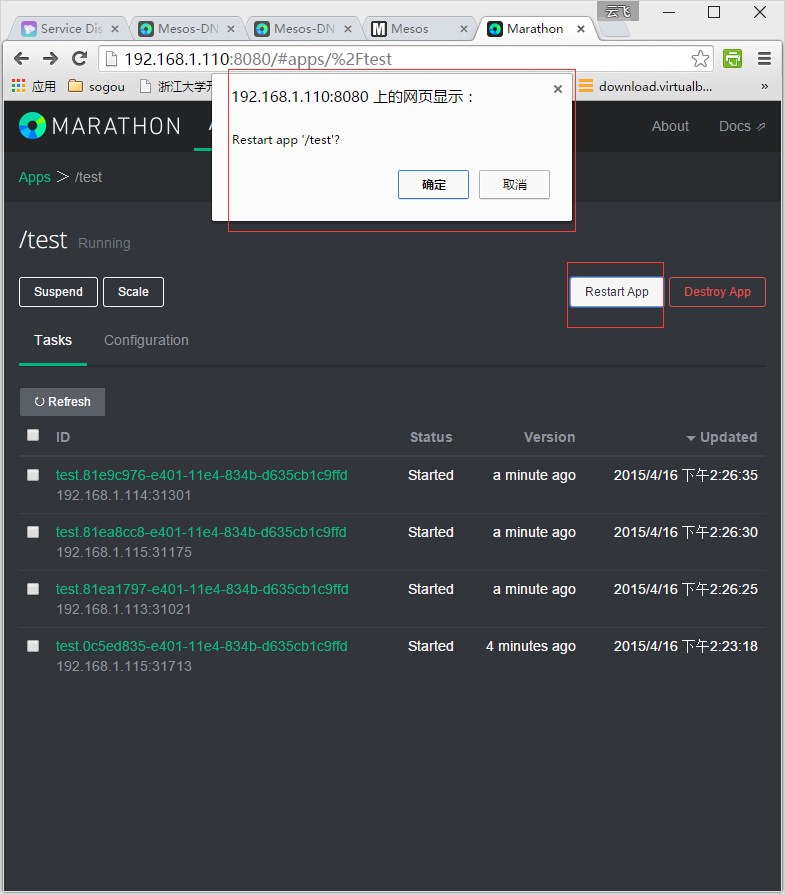This screenshot has width=785, height=895.
Task: Bookmark page with the star icon
Action: pyautogui.click(x=700, y=59)
